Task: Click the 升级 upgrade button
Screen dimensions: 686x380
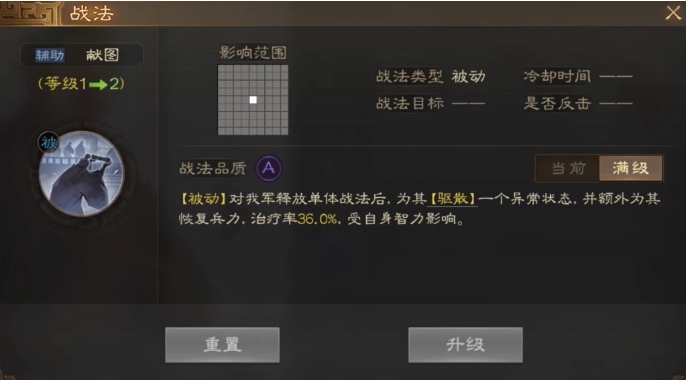Action: pyautogui.click(x=466, y=345)
